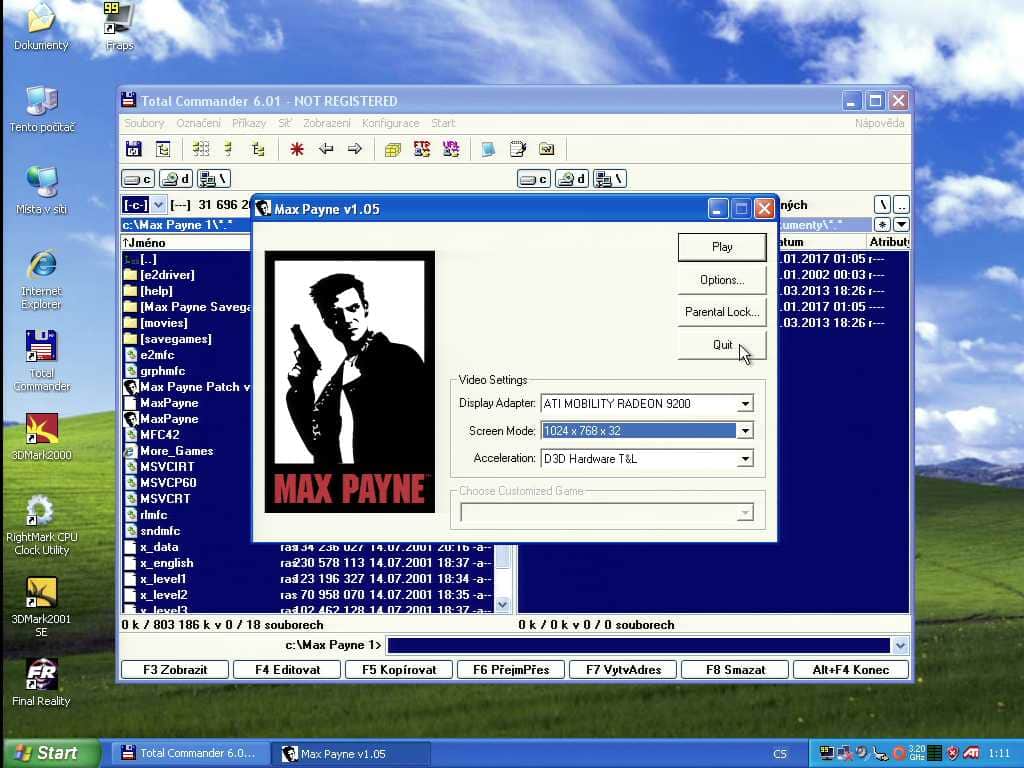Click the rightmost folder toolbar icon
Screen dimensions: 1024x768
pyautogui.click(x=547, y=149)
